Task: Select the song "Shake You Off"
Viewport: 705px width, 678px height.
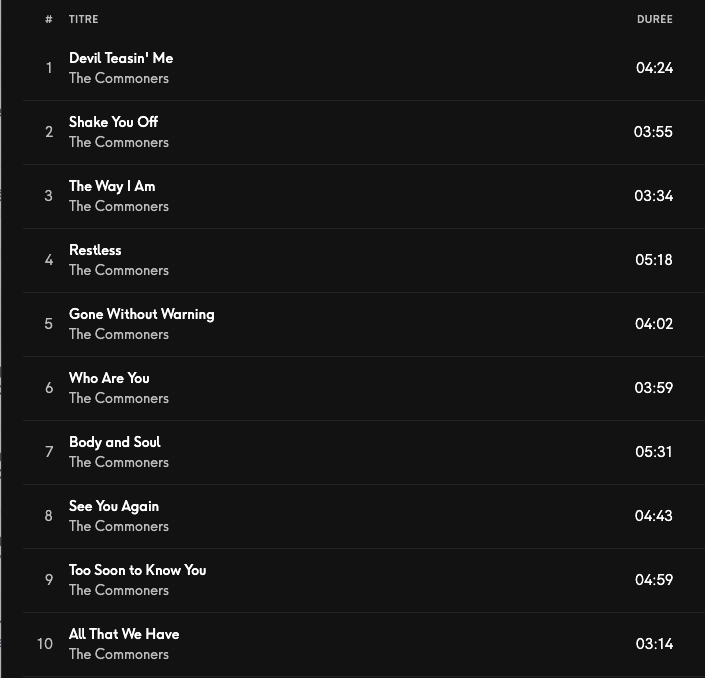Action: click(x=113, y=122)
